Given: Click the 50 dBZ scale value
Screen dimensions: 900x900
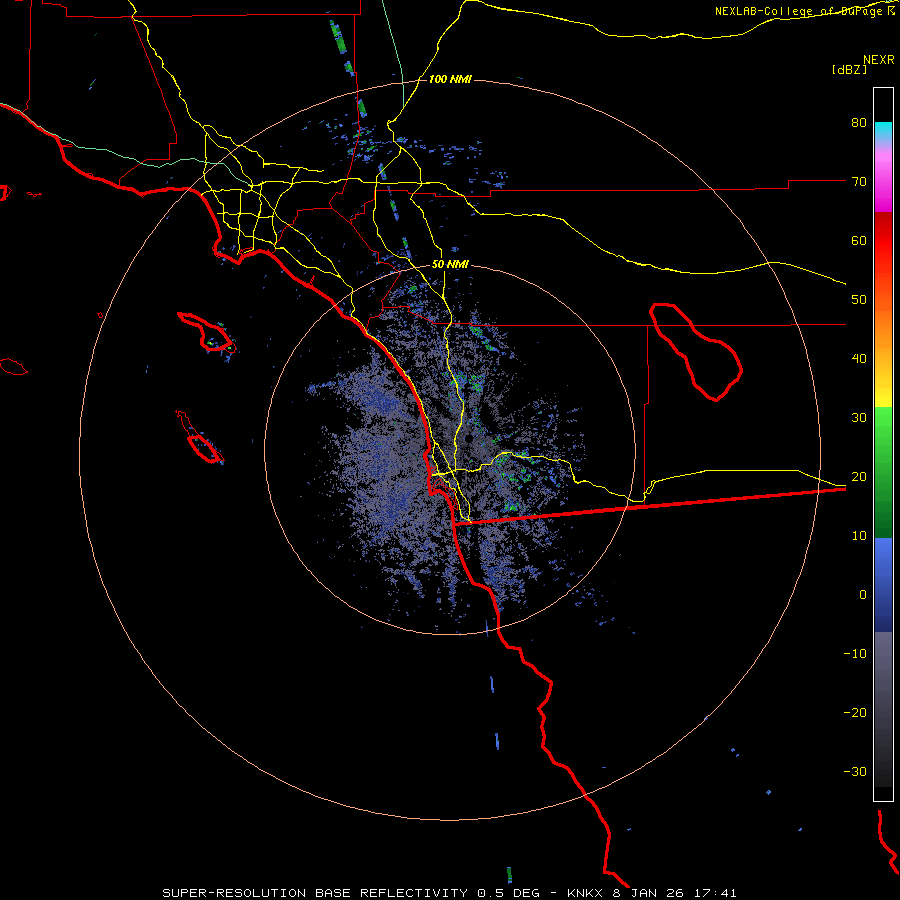Looking at the screenshot, I should click(x=859, y=300).
